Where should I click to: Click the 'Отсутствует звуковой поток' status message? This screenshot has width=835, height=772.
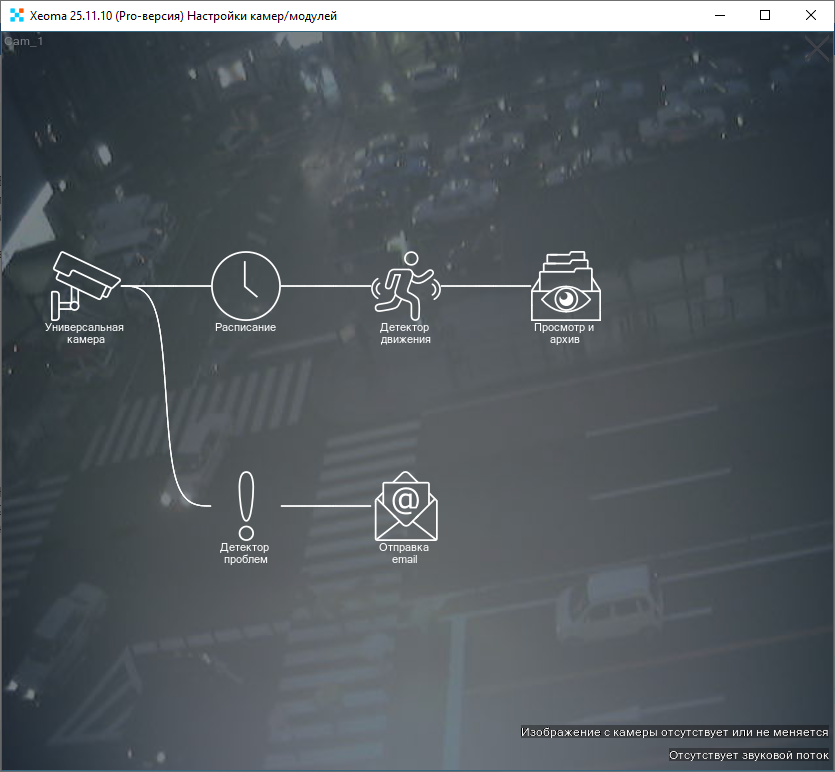point(748,755)
